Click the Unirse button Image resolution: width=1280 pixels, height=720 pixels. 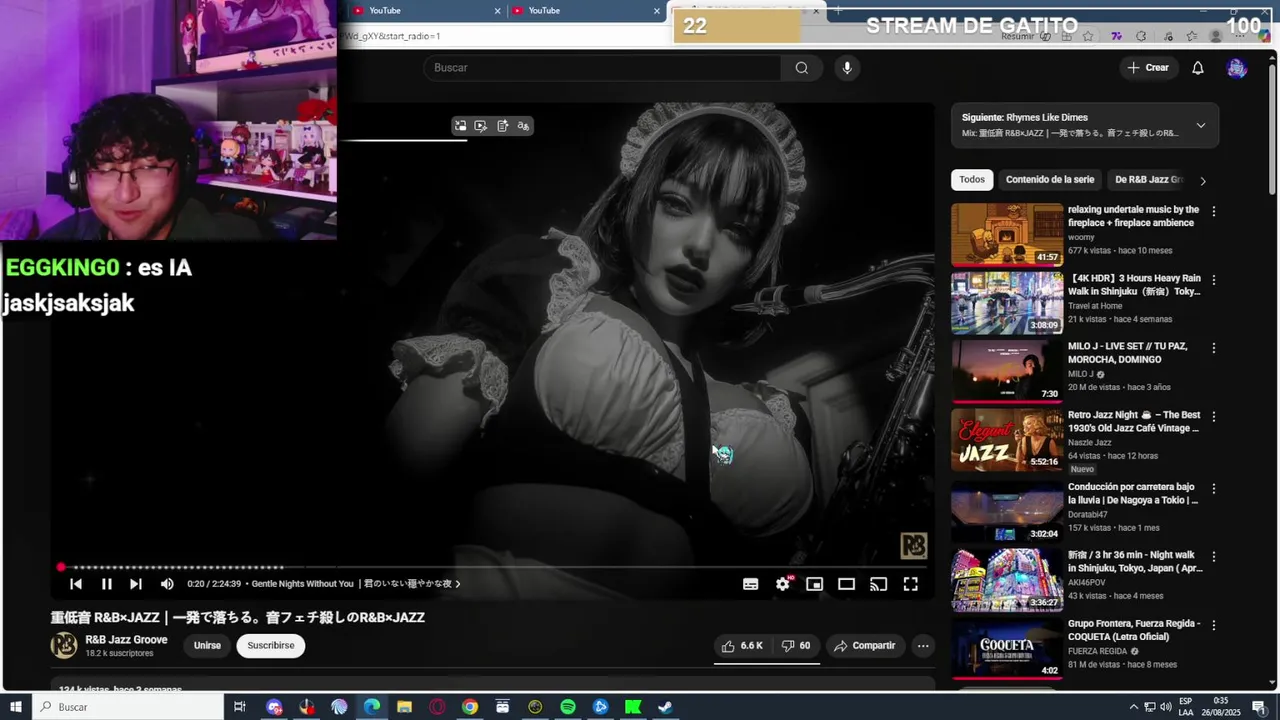pos(207,646)
